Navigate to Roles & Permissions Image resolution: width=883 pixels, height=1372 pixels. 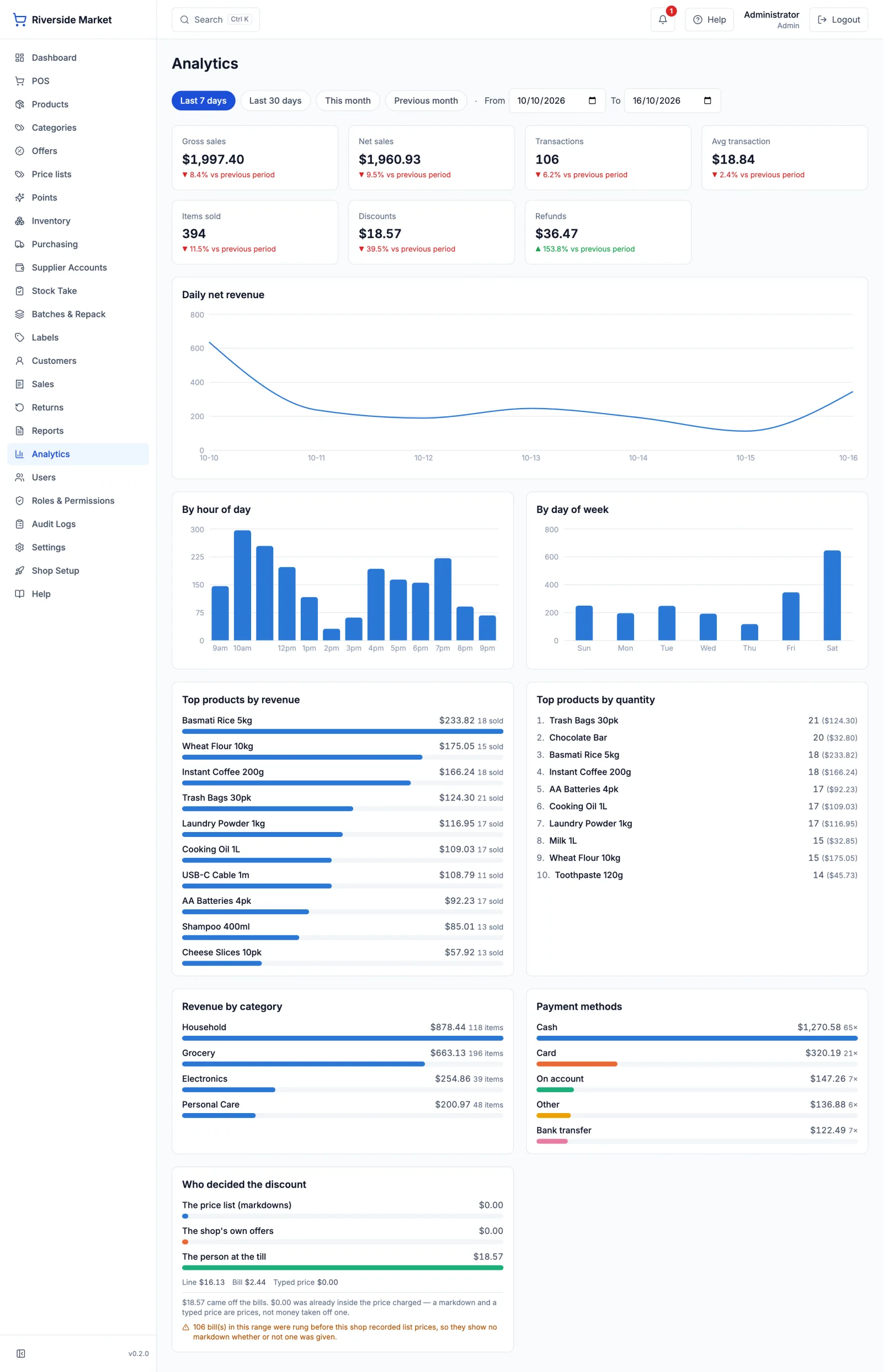78,501
